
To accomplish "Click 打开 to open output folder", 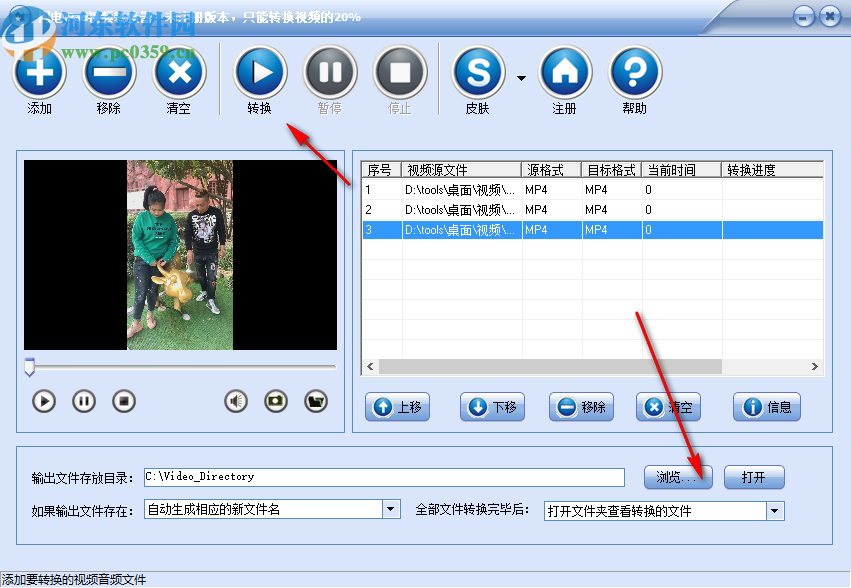I will [754, 477].
